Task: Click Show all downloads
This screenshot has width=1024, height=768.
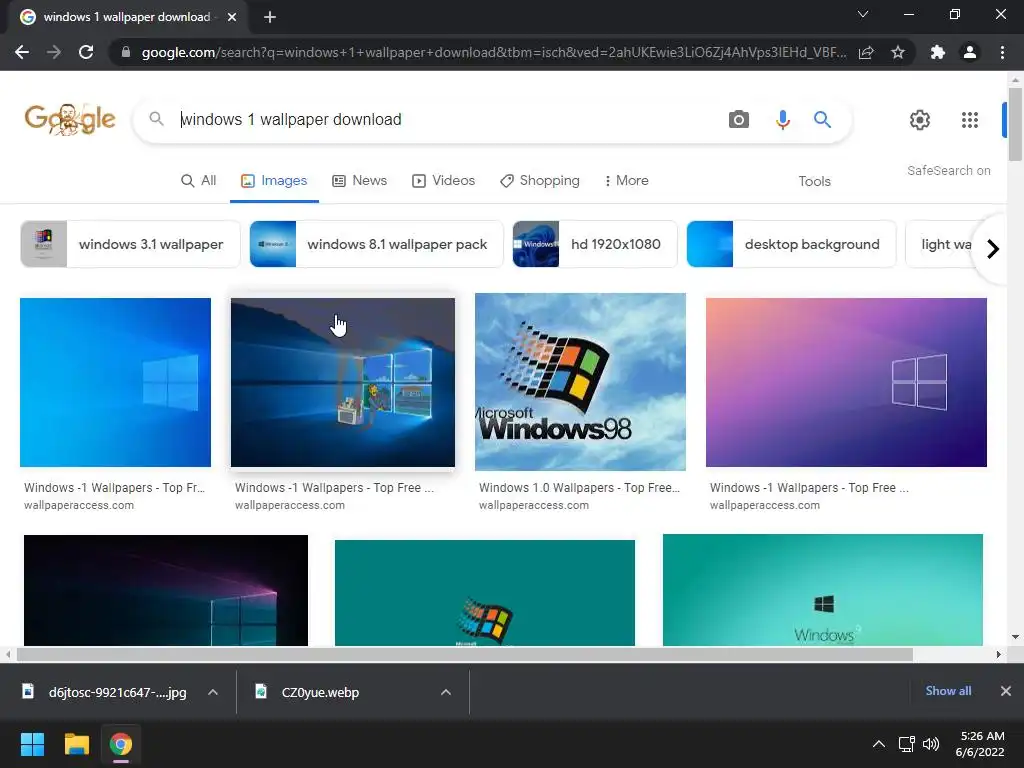Action: click(948, 691)
